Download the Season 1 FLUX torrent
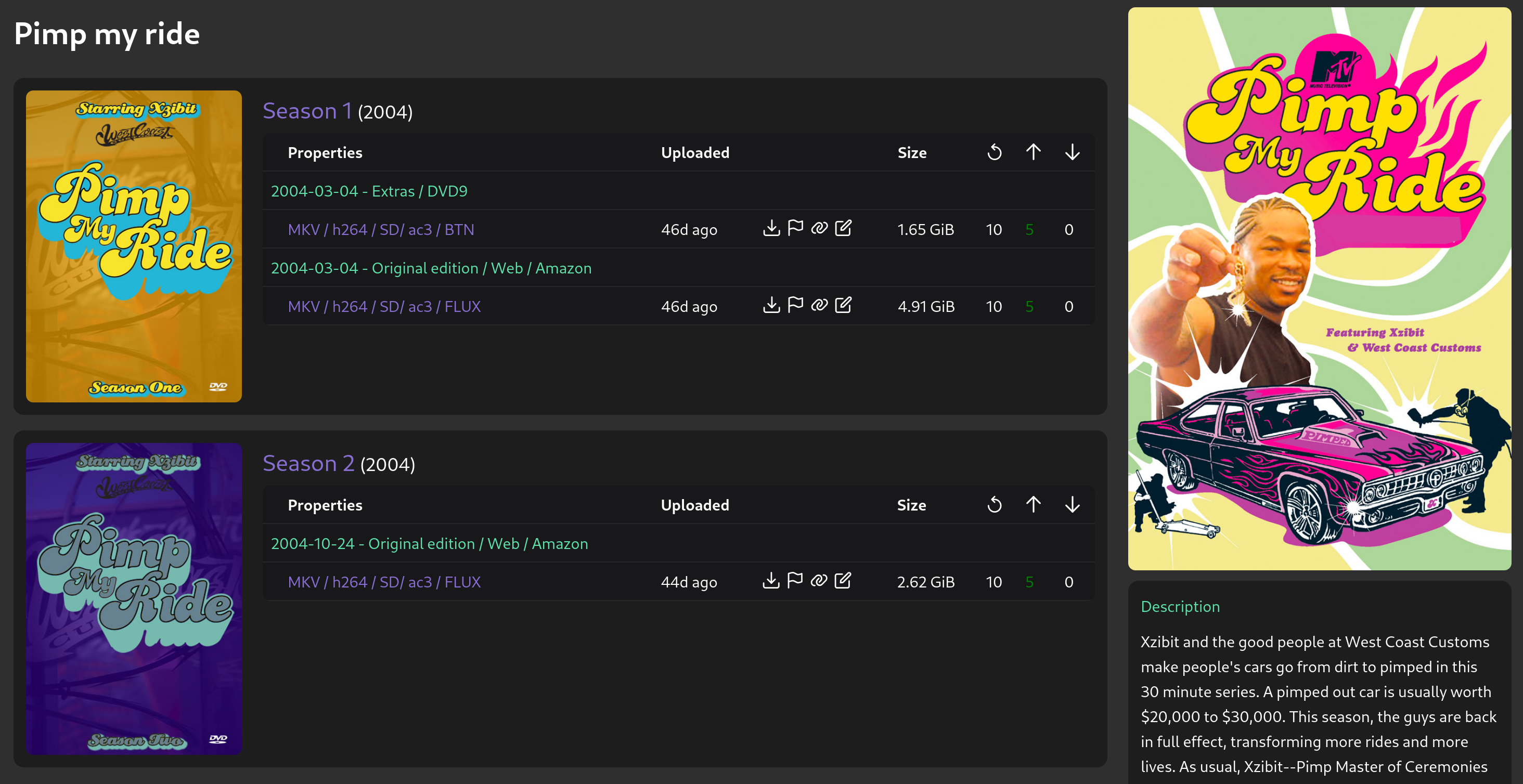The height and width of the screenshot is (784, 1523). click(771, 305)
